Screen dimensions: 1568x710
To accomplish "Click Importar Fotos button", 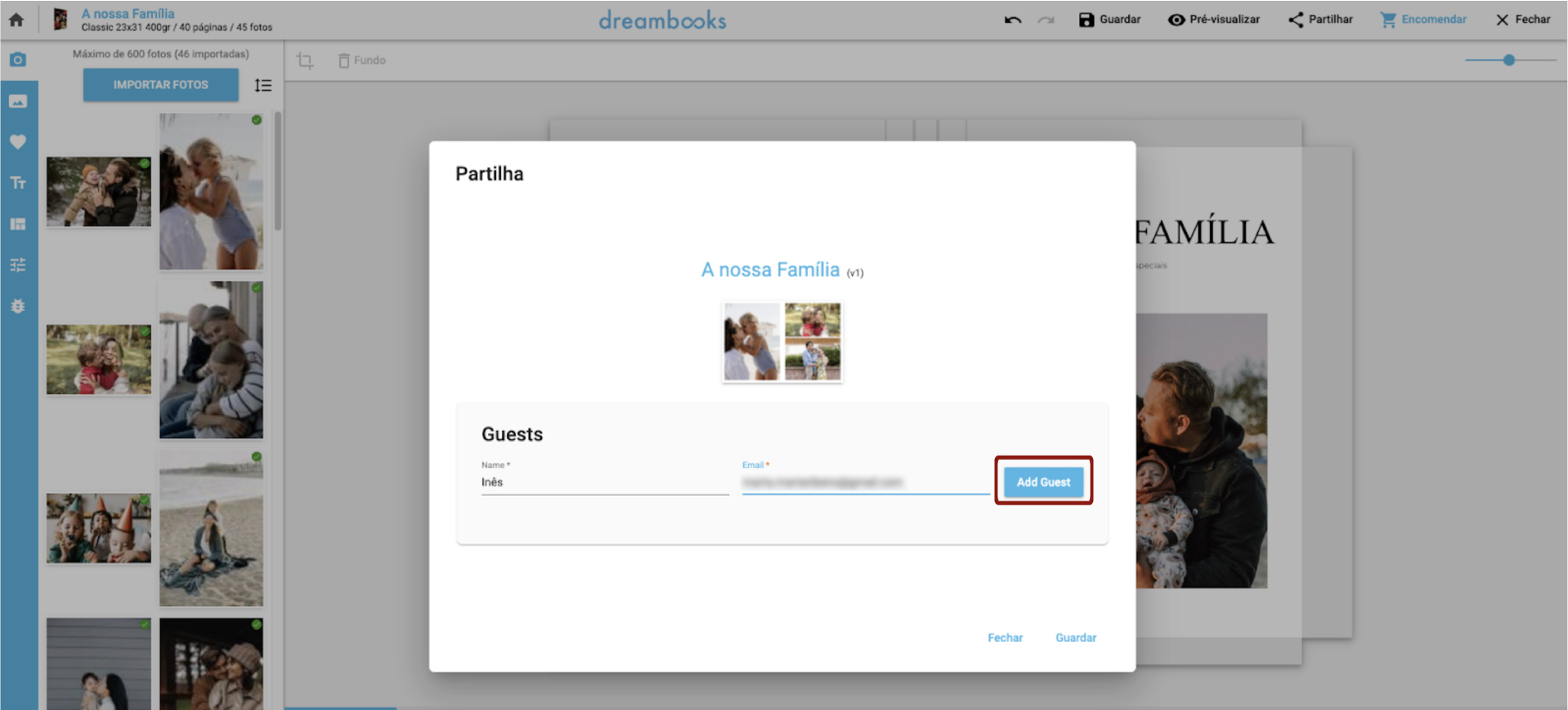I will pos(160,85).
